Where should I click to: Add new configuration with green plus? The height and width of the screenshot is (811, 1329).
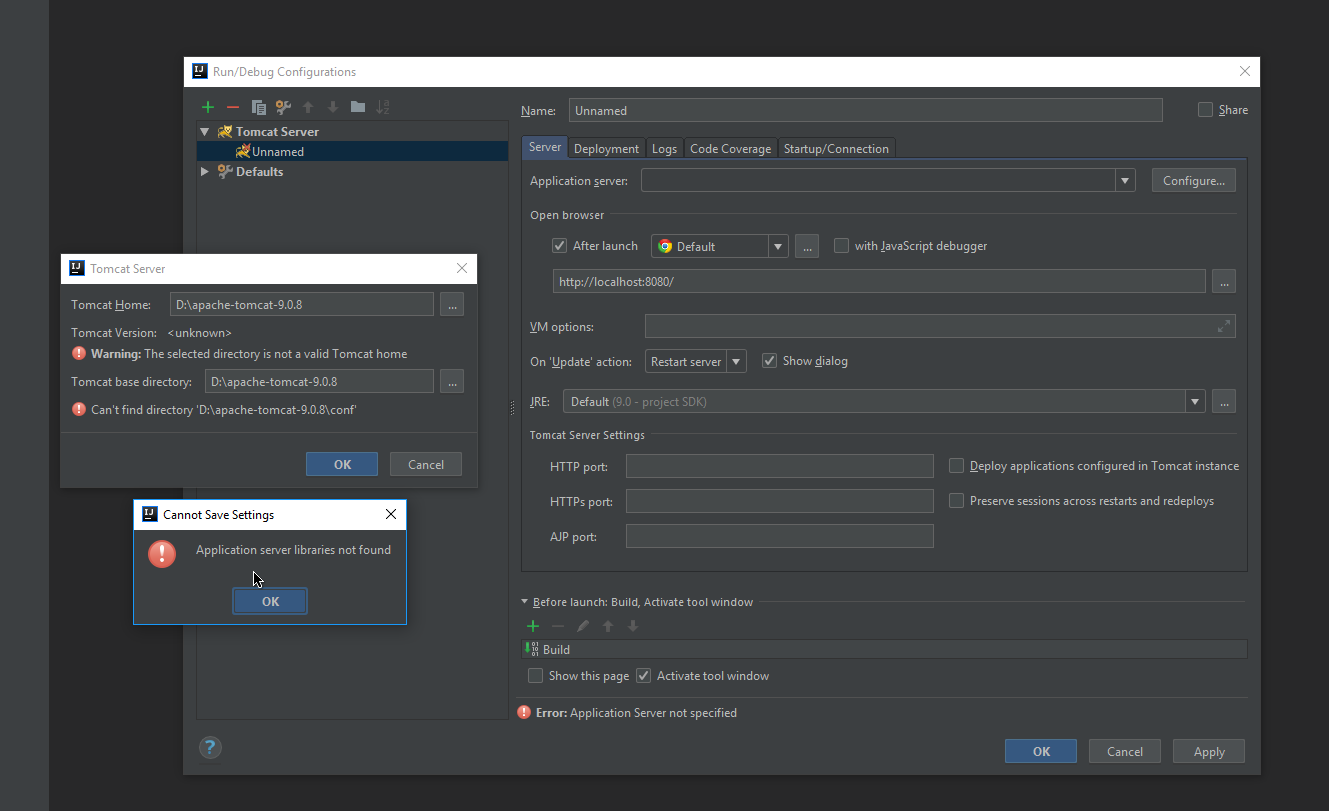[208, 107]
